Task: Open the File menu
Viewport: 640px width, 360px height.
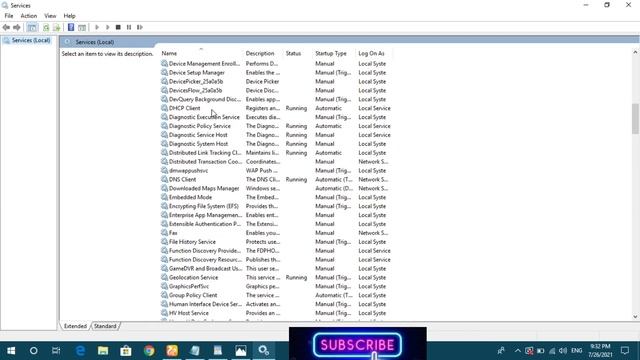Action: click(x=9, y=16)
